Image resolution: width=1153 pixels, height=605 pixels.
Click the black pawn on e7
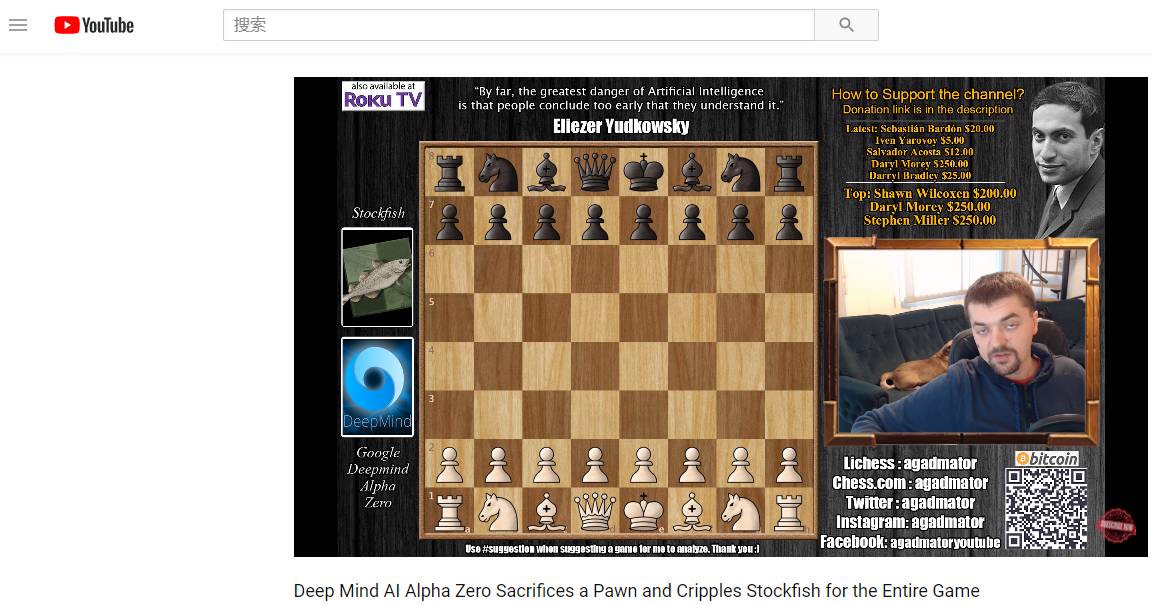coord(643,222)
